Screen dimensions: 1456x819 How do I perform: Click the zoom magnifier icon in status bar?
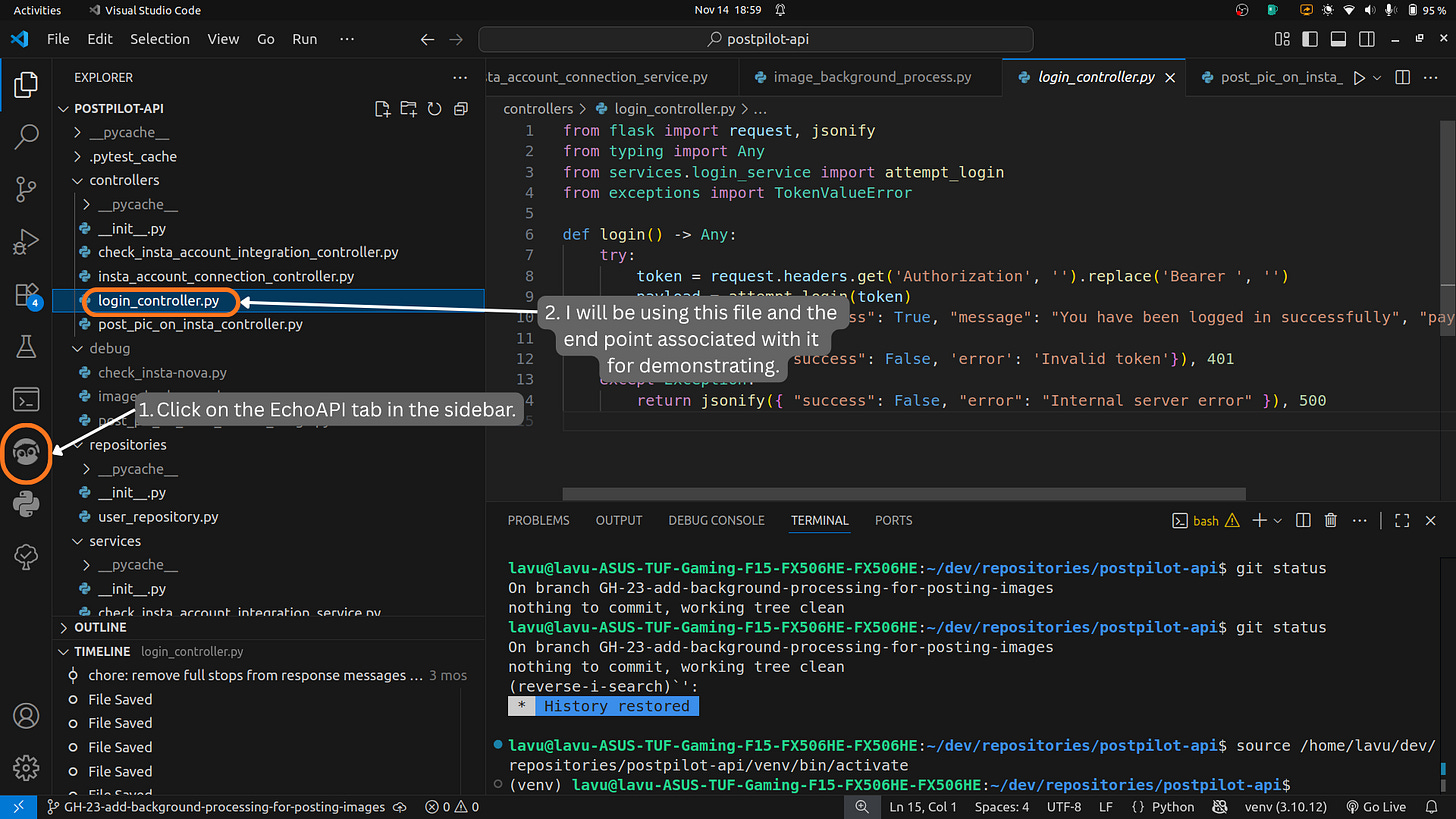pyautogui.click(x=862, y=807)
